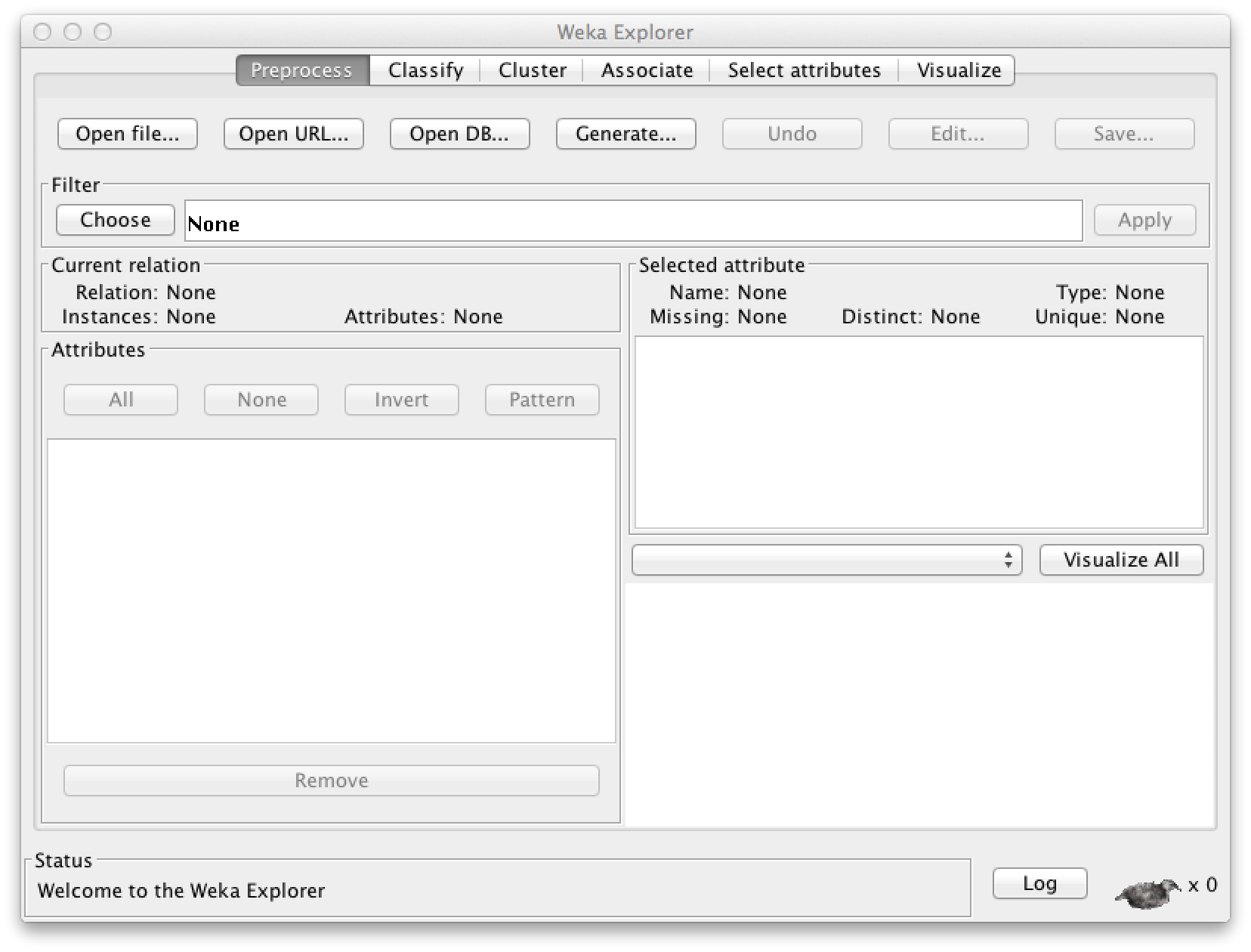Open the Log window
The image size is (1251, 952).
pos(1039,883)
